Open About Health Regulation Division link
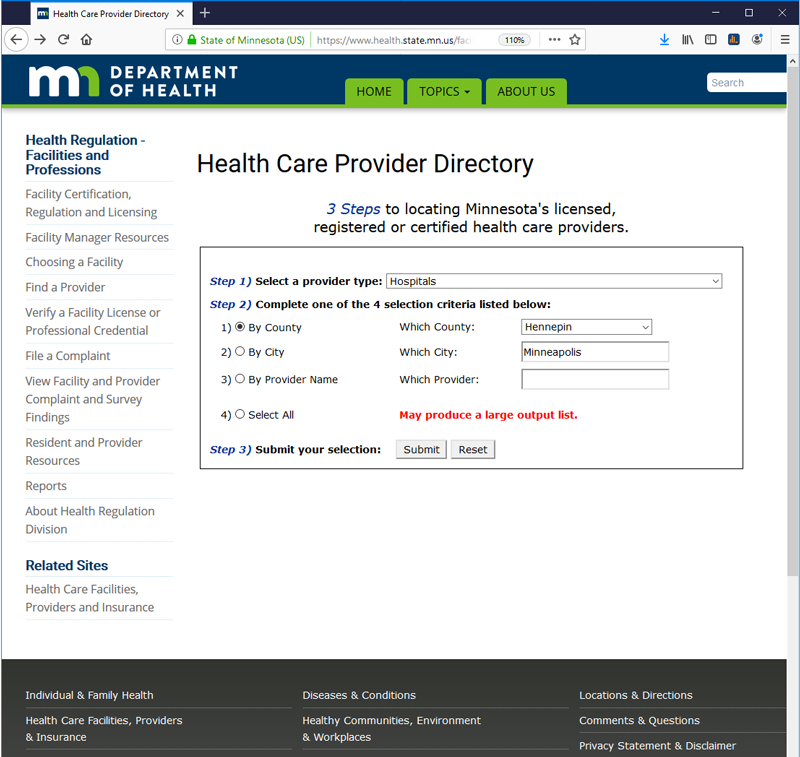The height and width of the screenshot is (757, 800). click(90, 520)
